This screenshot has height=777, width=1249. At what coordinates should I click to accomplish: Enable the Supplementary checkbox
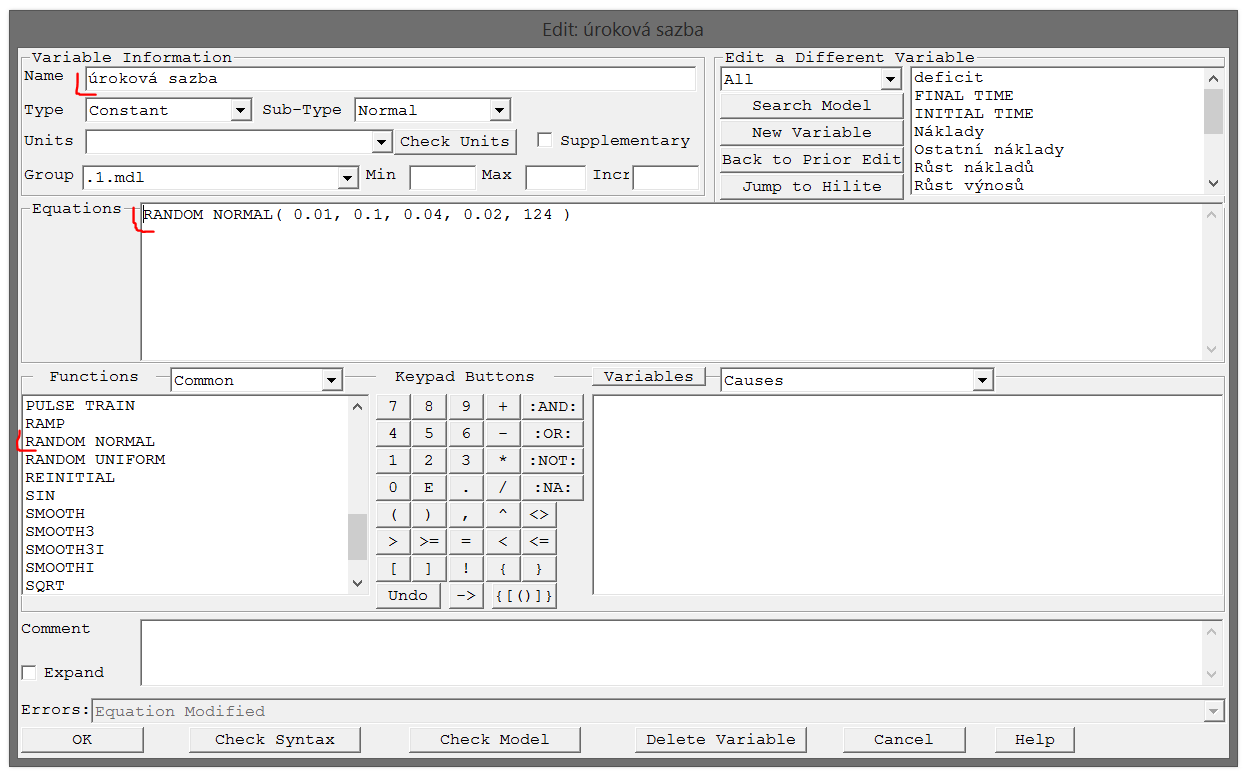(x=545, y=141)
